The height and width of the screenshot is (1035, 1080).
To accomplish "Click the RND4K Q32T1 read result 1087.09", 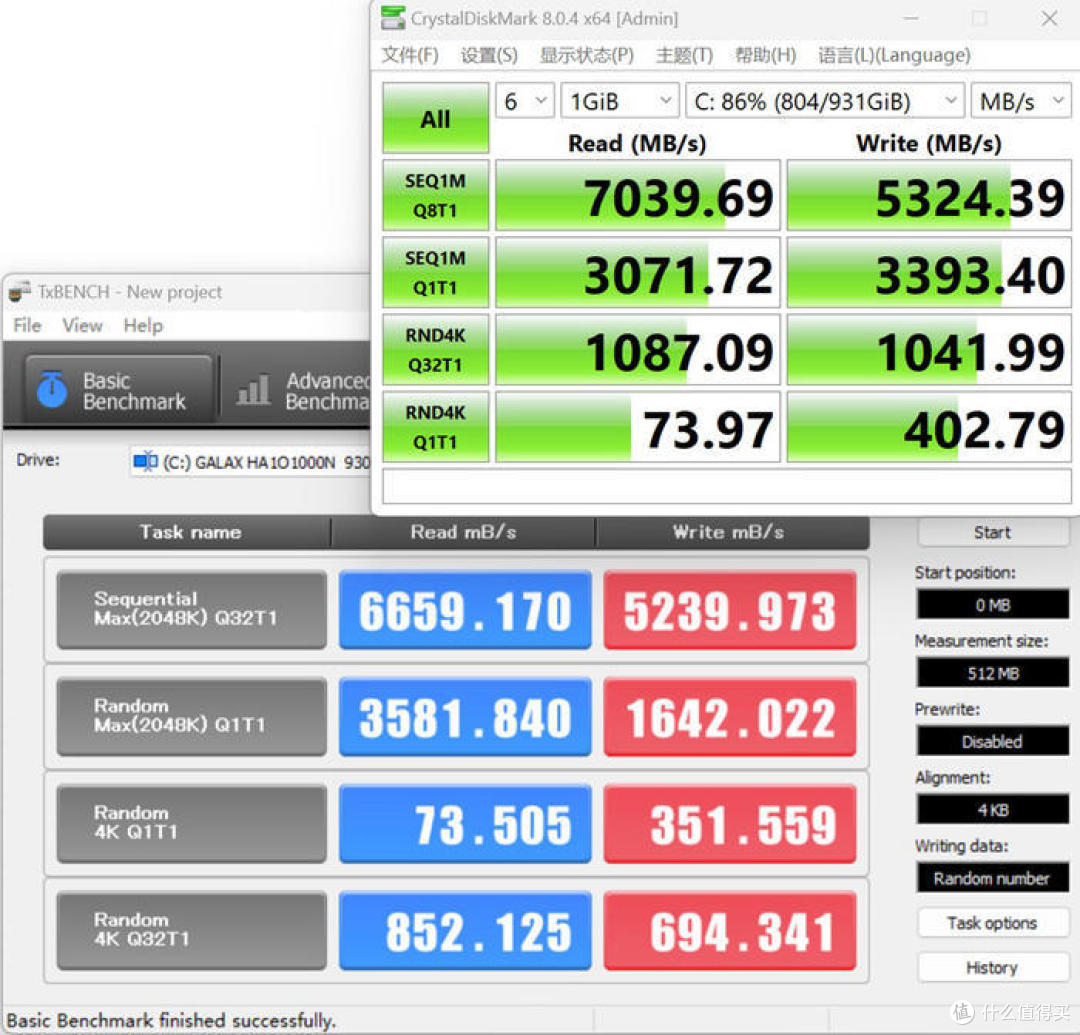I will click(638, 350).
